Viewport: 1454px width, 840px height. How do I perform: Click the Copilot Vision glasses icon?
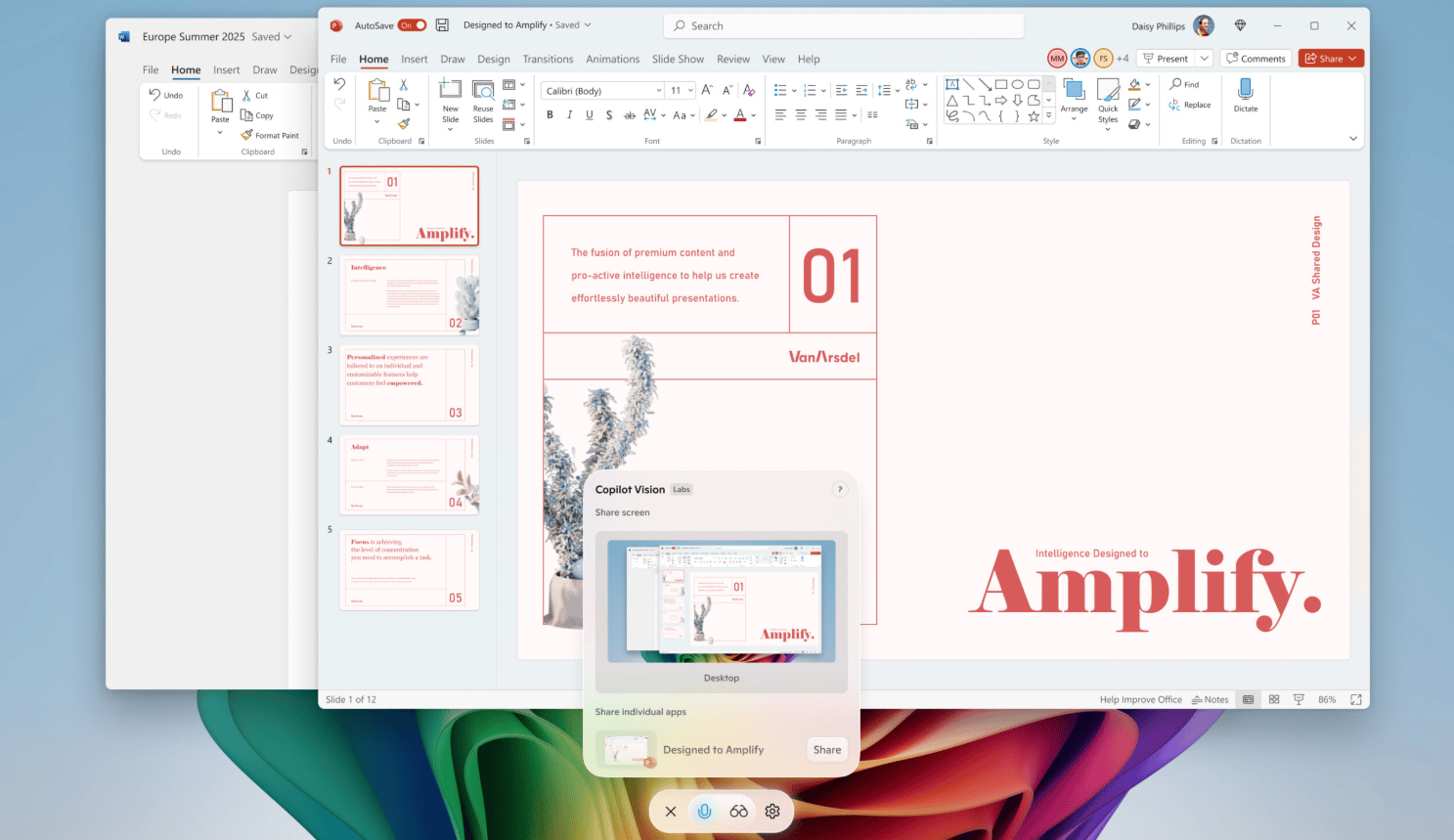[738, 811]
